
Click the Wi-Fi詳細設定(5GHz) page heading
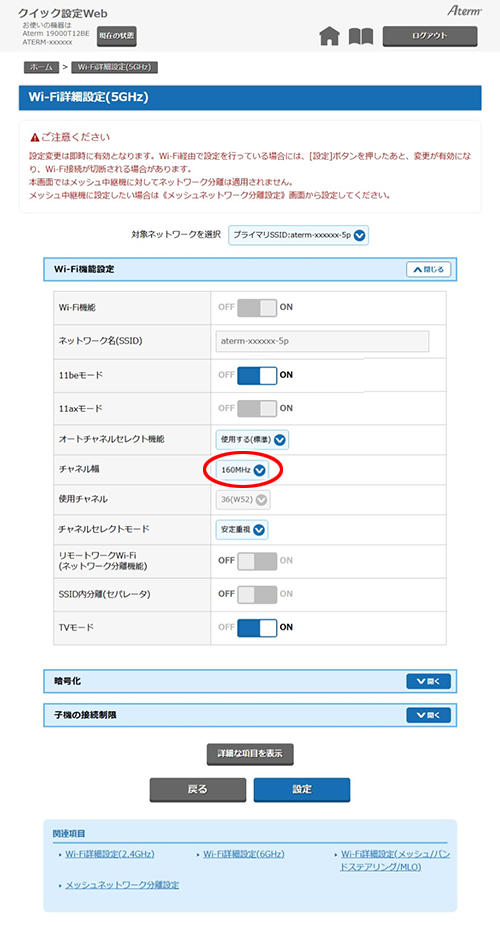tap(88, 98)
